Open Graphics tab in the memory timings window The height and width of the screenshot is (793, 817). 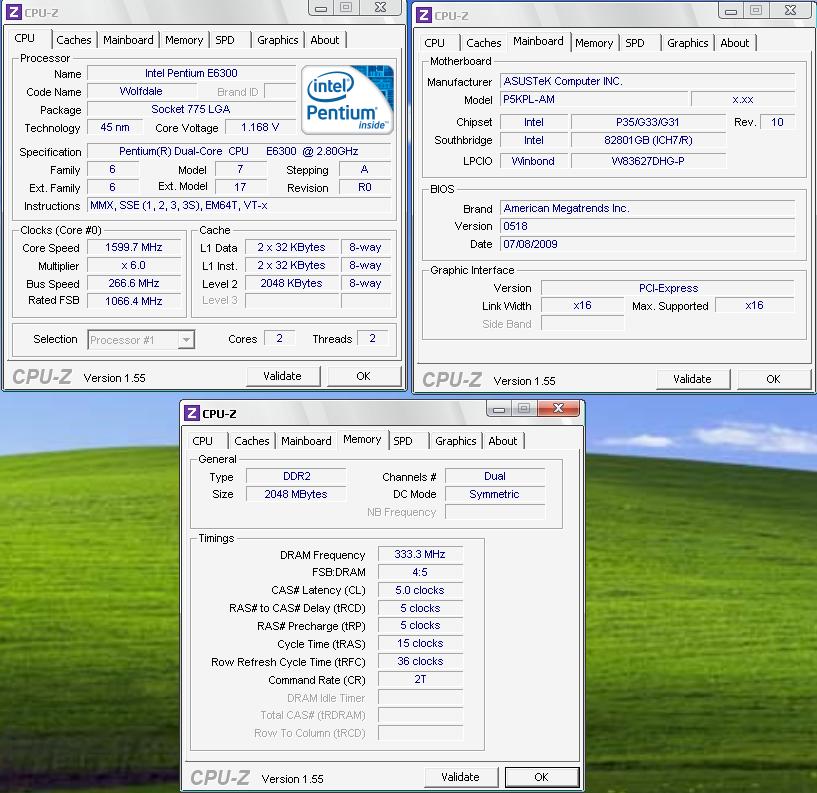[456, 441]
